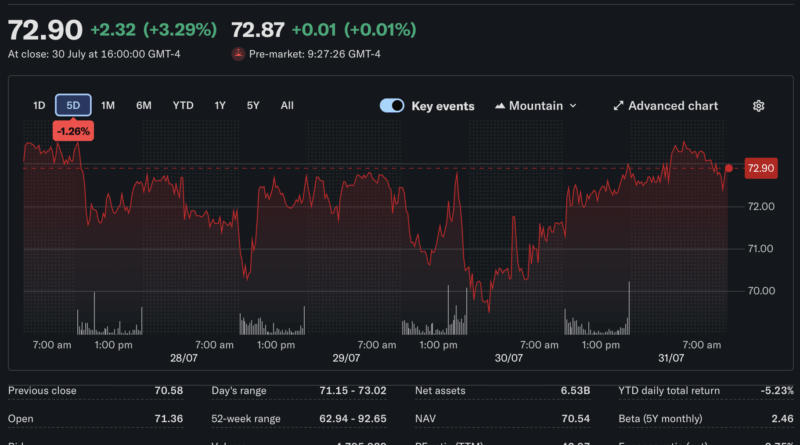The height and width of the screenshot is (445, 800).
Task: Click the 70.54 NAV value
Action: [576, 418]
